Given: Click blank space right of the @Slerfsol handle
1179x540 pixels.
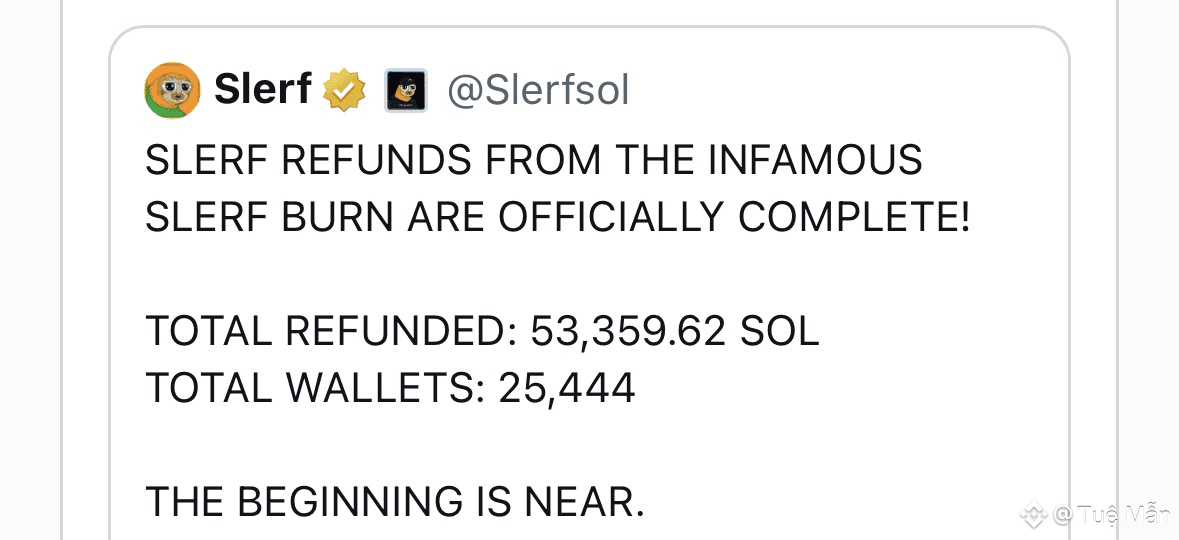Looking at the screenshot, I should tap(842, 91).
